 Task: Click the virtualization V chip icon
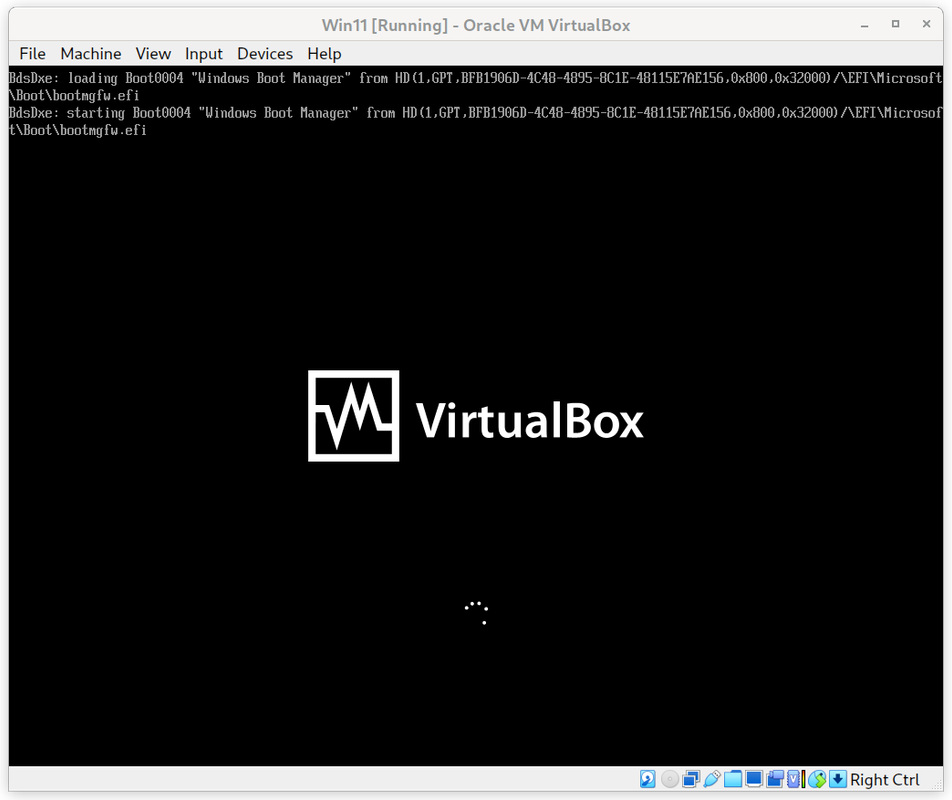coord(794,779)
